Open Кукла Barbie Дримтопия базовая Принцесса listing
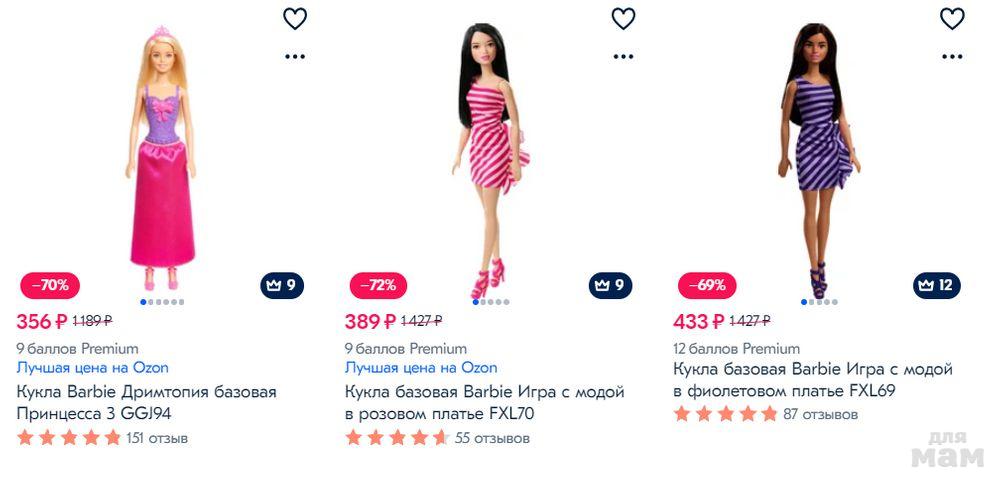The height and width of the screenshot is (482, 1000). coord(146,402)
